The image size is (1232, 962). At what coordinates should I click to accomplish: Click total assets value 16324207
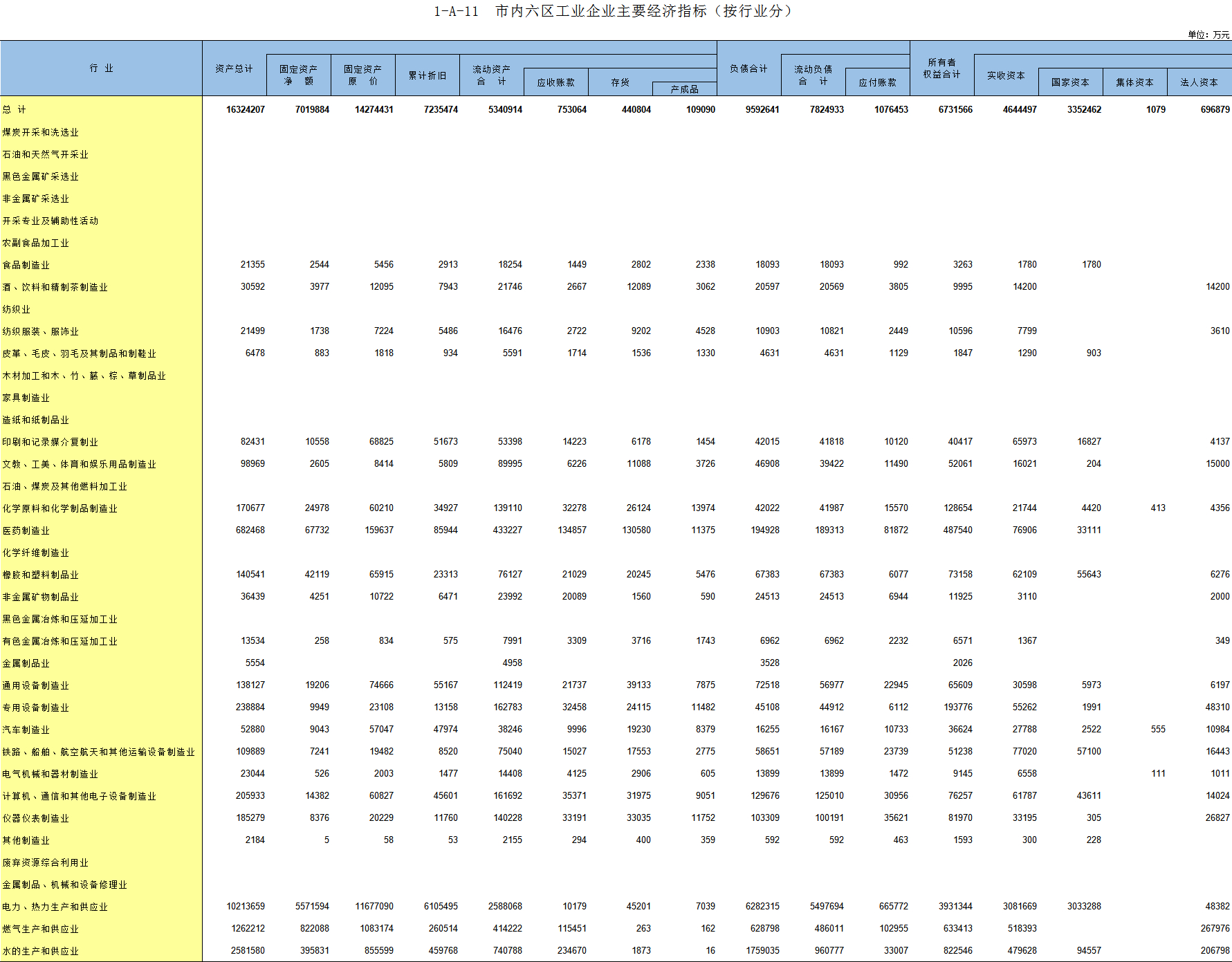click(246, 109)
